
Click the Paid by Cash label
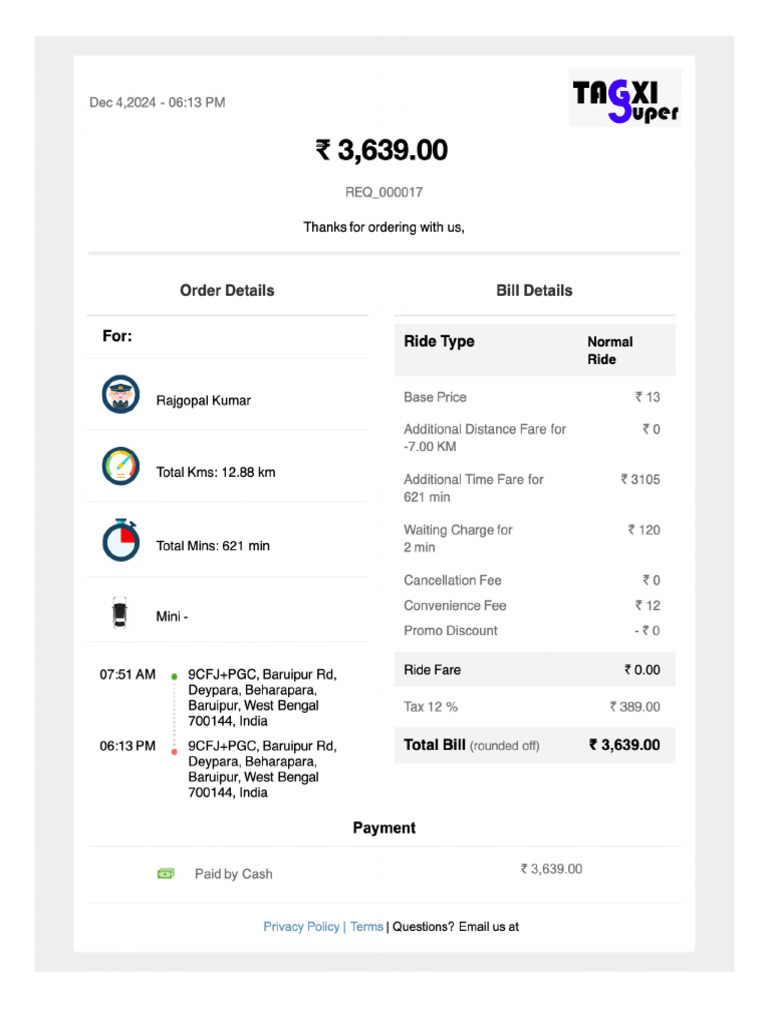click(x=233, y=874)
